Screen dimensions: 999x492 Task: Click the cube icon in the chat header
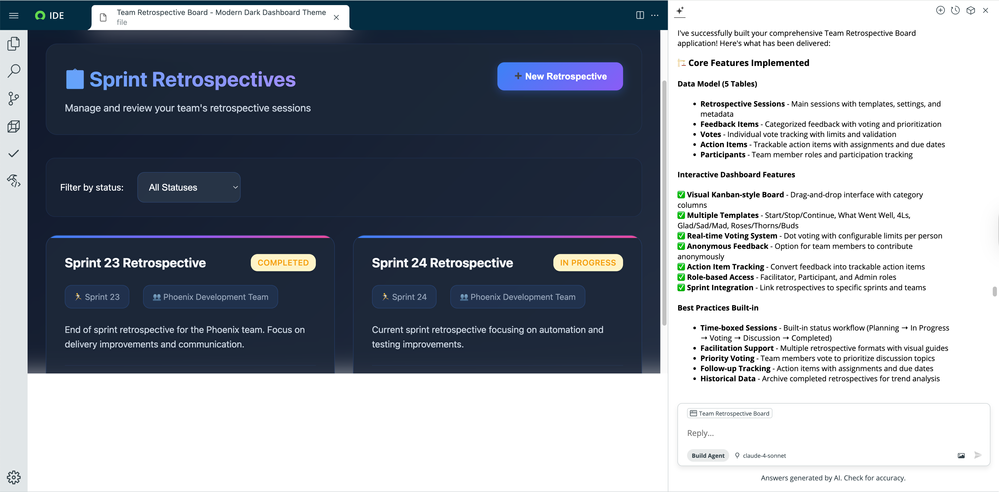[x=970, y=10]
